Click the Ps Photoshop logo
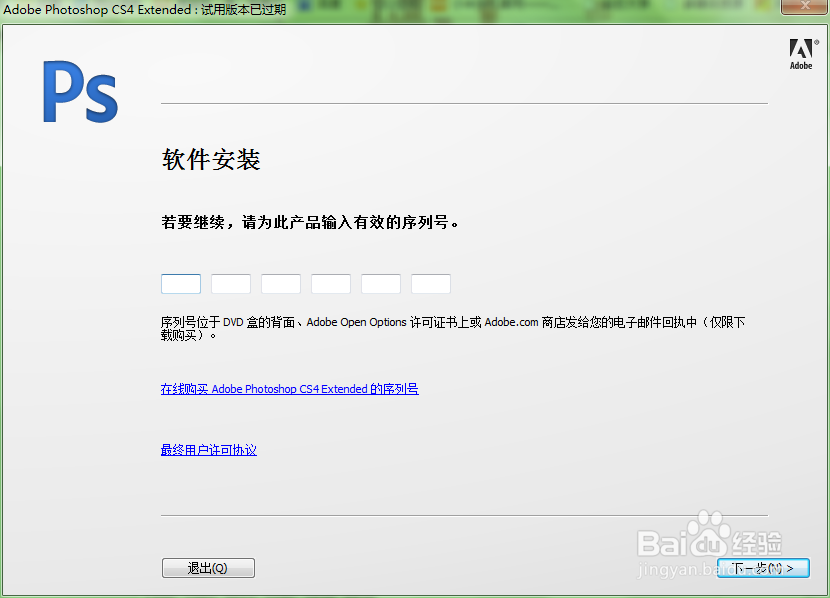Viewport: 830px width, 598px height. click(x=80, y=92)
